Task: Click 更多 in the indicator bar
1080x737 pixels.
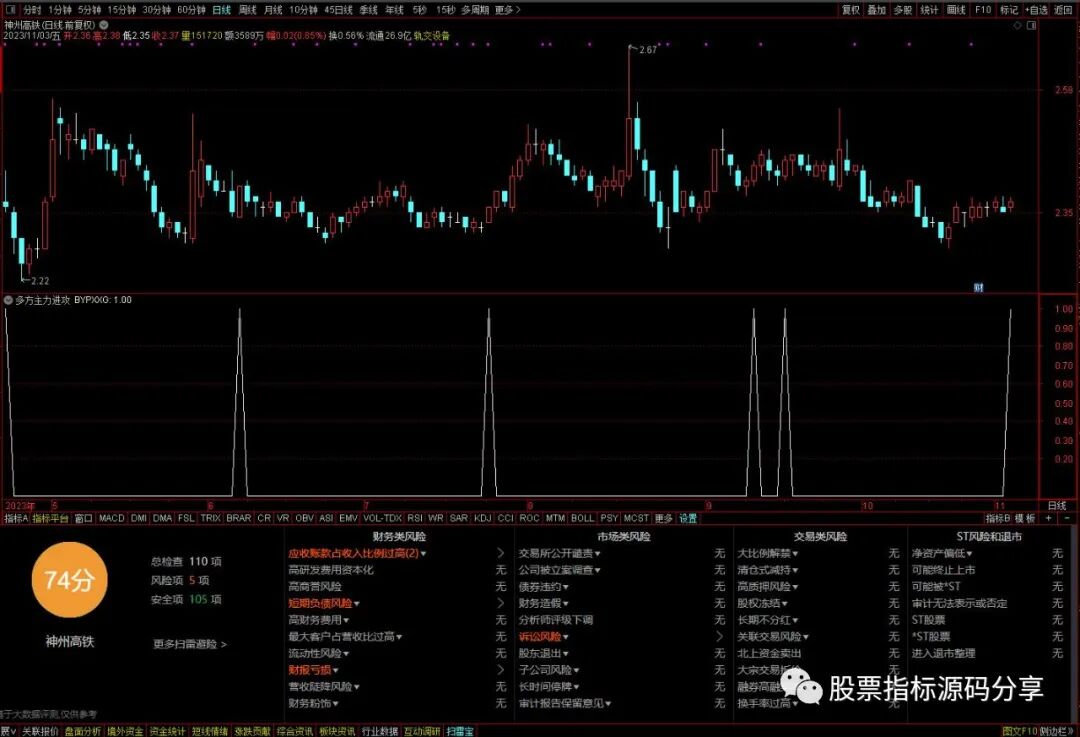Action: [663, 518]
